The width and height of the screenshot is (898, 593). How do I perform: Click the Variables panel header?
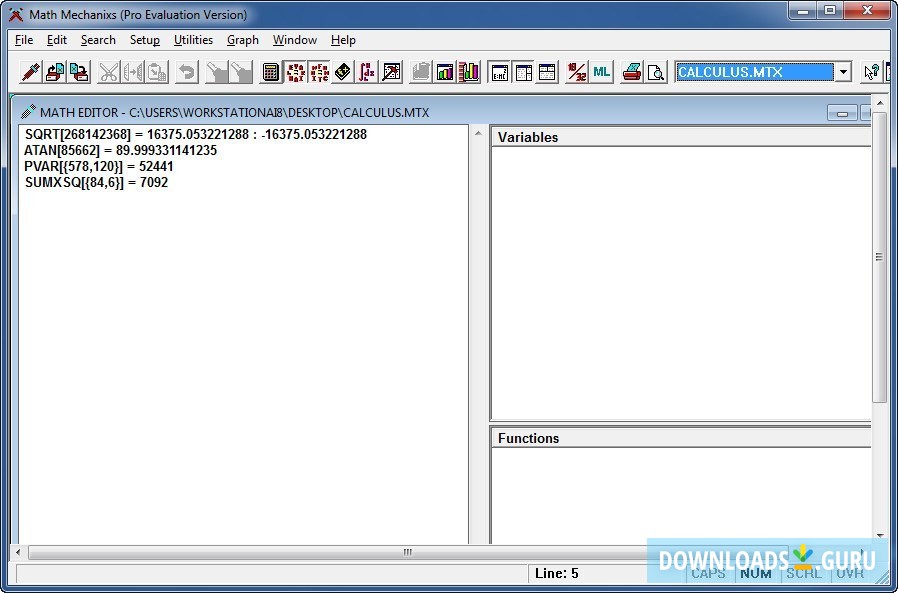681,138
